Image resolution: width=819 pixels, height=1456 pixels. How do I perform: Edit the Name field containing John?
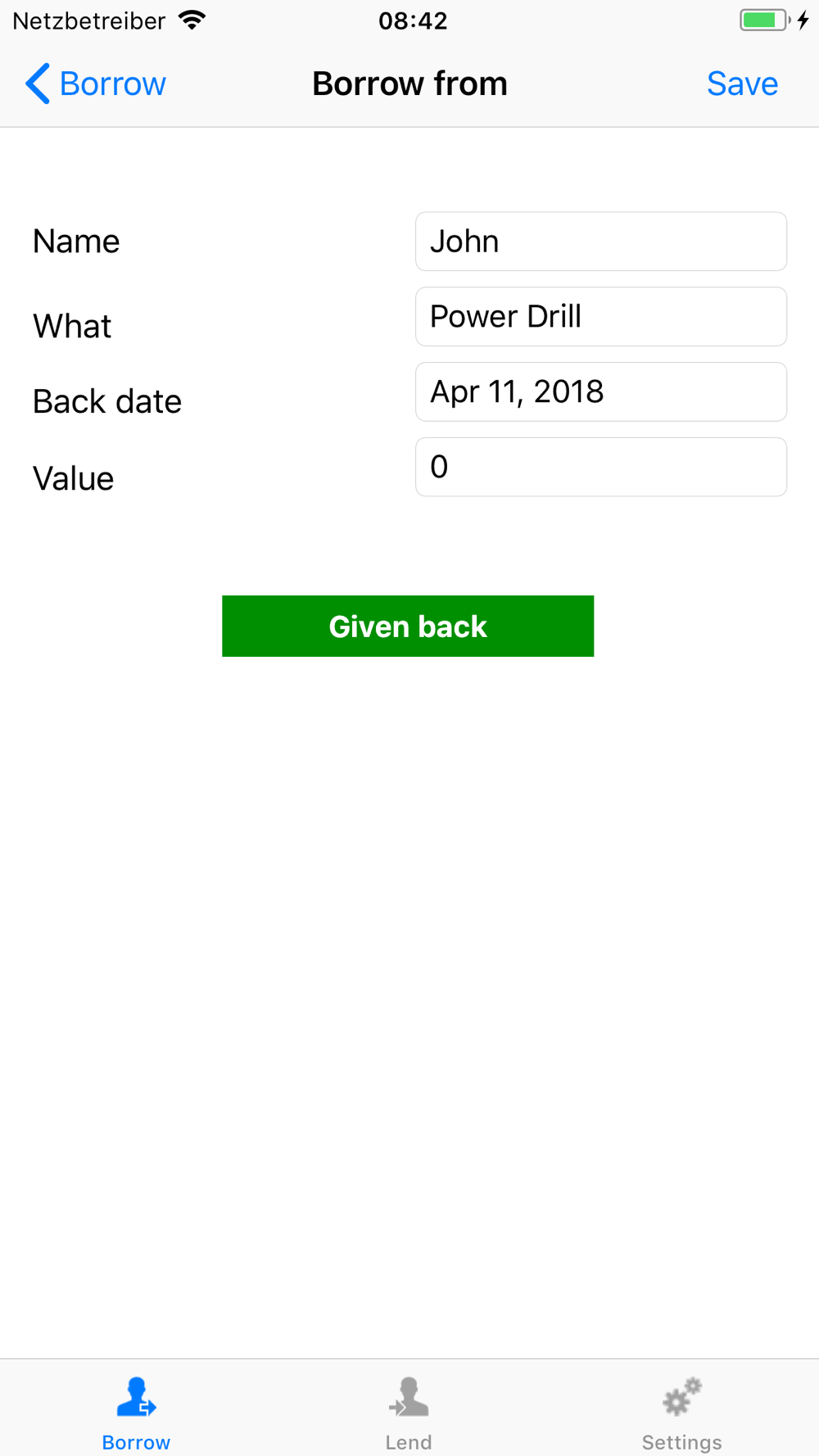pos(600,242)
